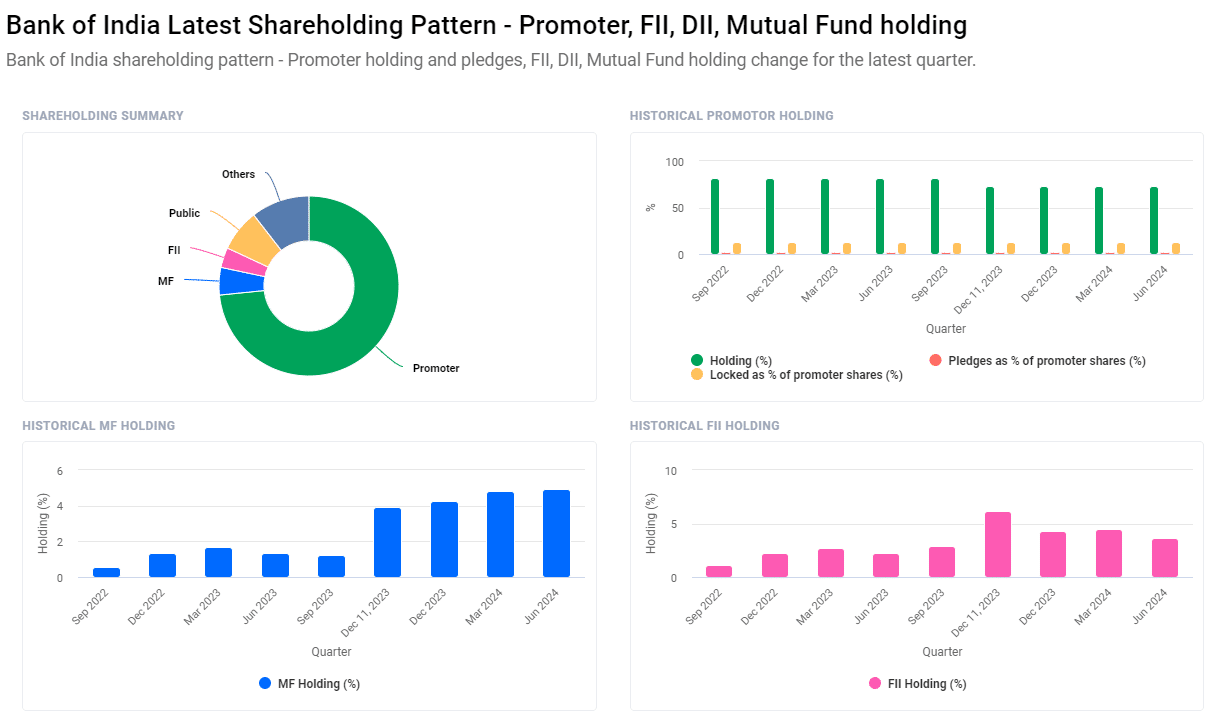Click the subtitle describing promoter holding and pledges
1216x716 pixels.
click(491, 60)
